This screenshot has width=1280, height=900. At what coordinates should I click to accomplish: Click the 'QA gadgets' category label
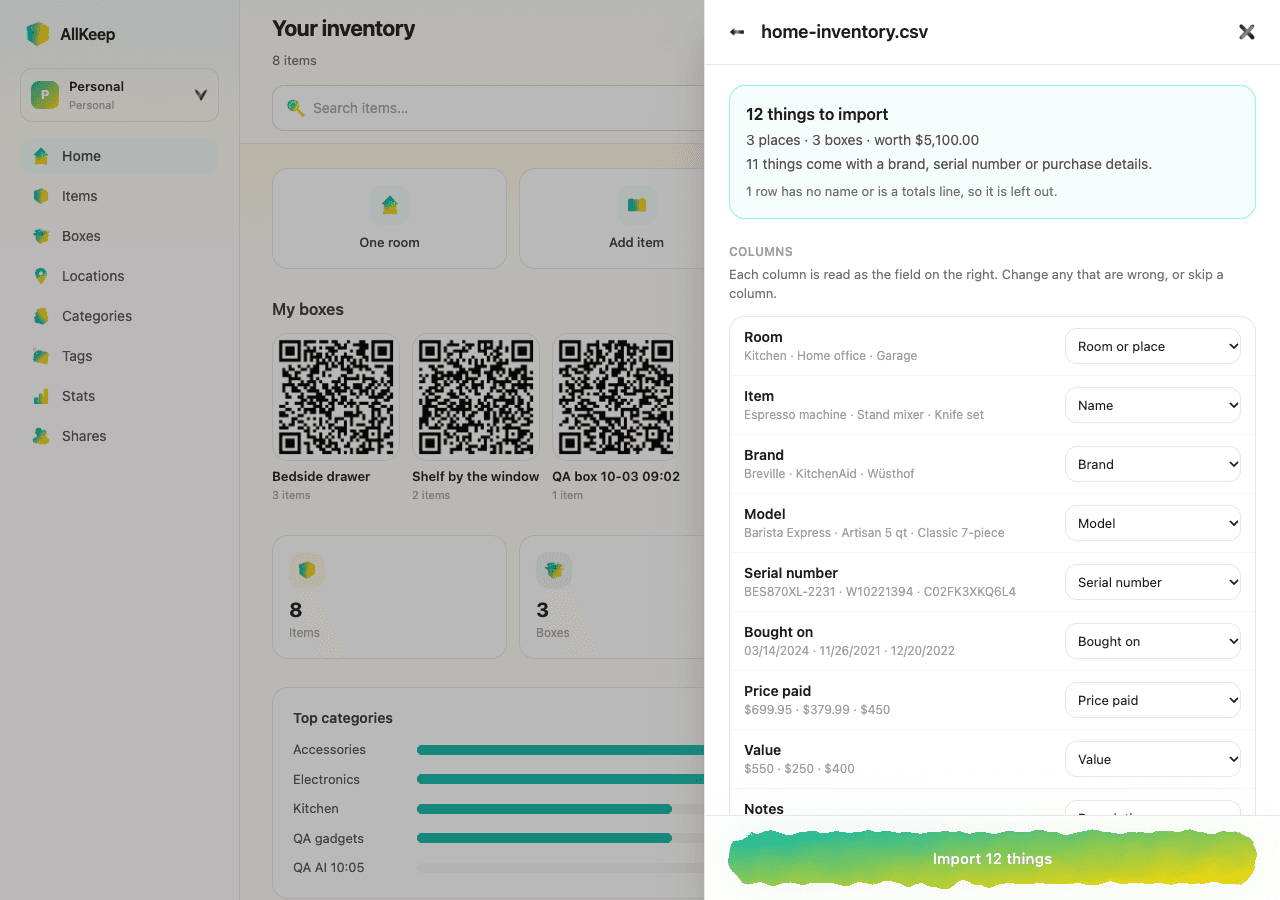coord(328,839)
